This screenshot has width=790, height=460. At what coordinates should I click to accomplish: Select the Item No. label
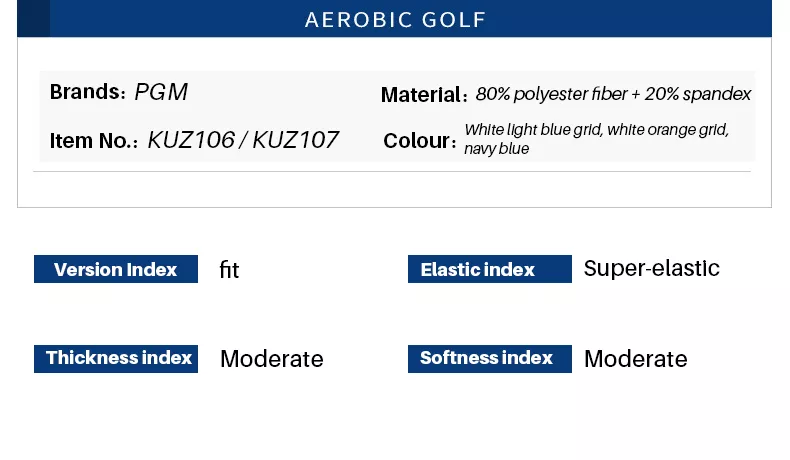(x=94, y=141)
